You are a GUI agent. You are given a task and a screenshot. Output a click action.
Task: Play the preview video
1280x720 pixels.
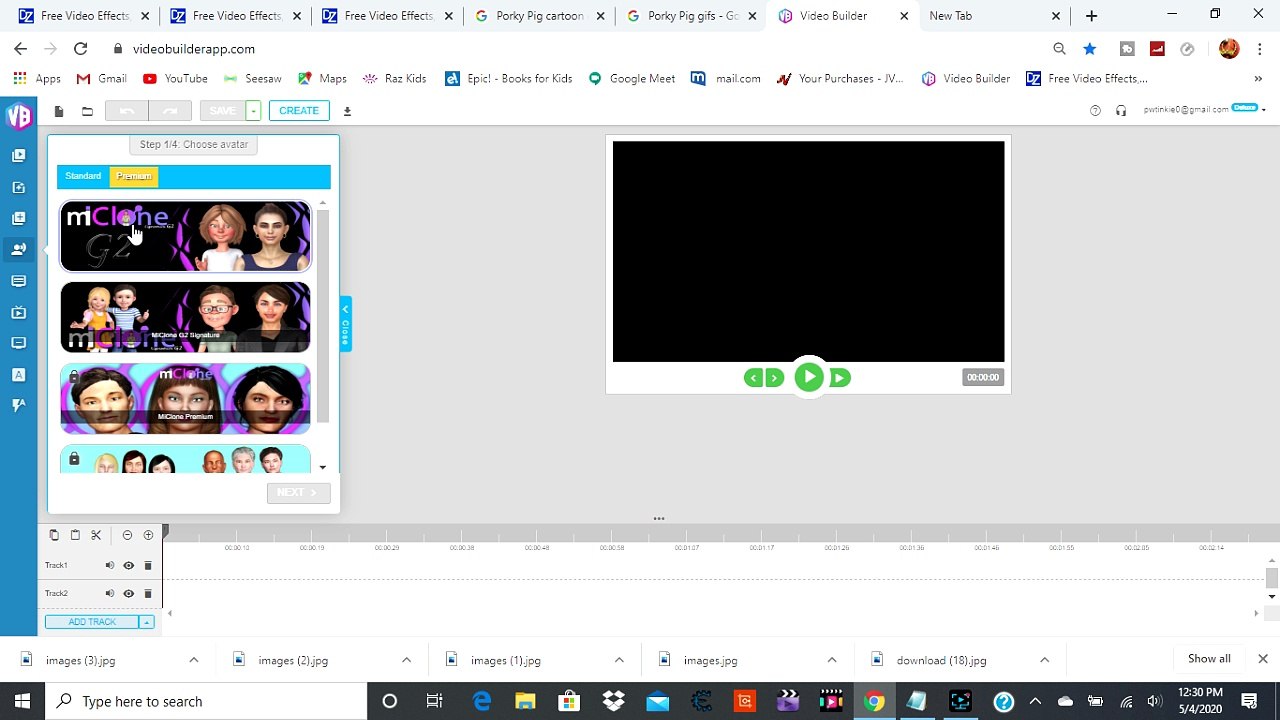pos(808,377)
